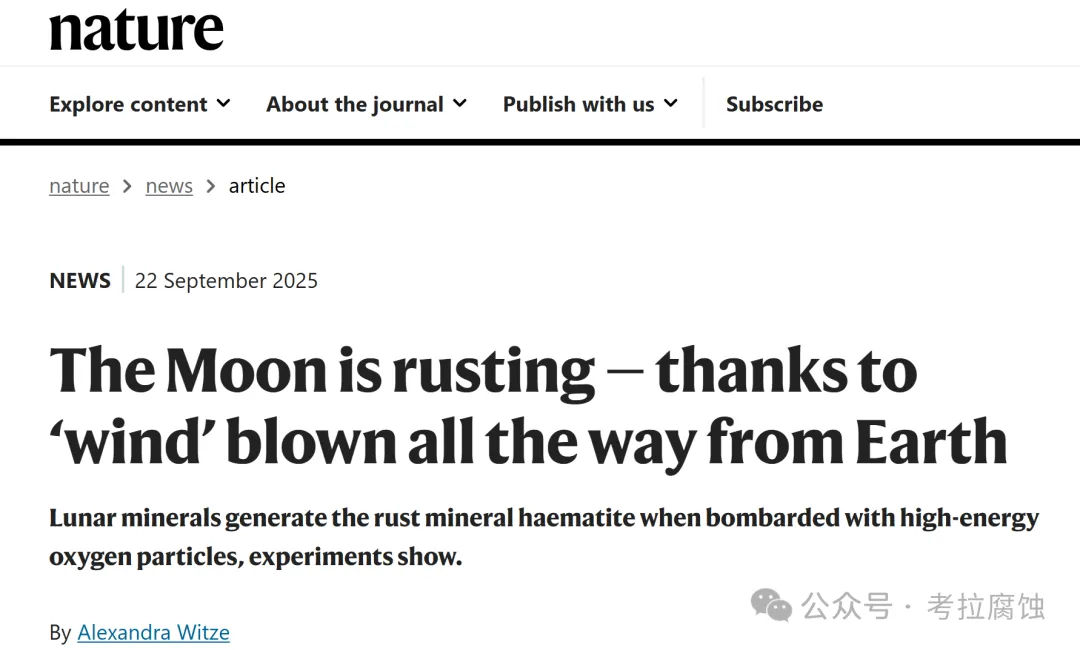Screen dimensions: 1080x650
Task: Open the Publish with us menu
Action: pyautogui.click(x=578, y=104)
